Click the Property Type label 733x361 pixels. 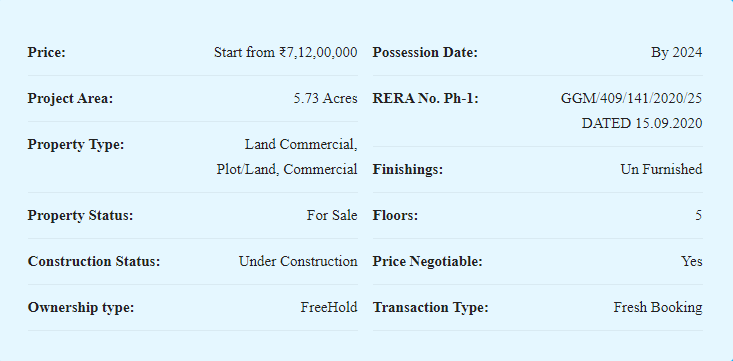76,144
